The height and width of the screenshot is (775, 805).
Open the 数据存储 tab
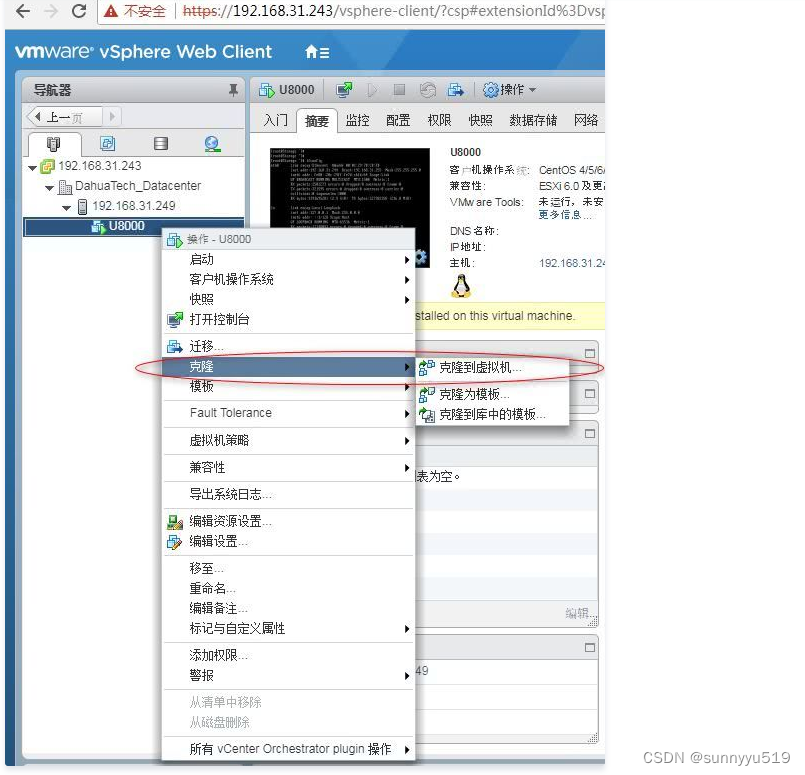533,121
